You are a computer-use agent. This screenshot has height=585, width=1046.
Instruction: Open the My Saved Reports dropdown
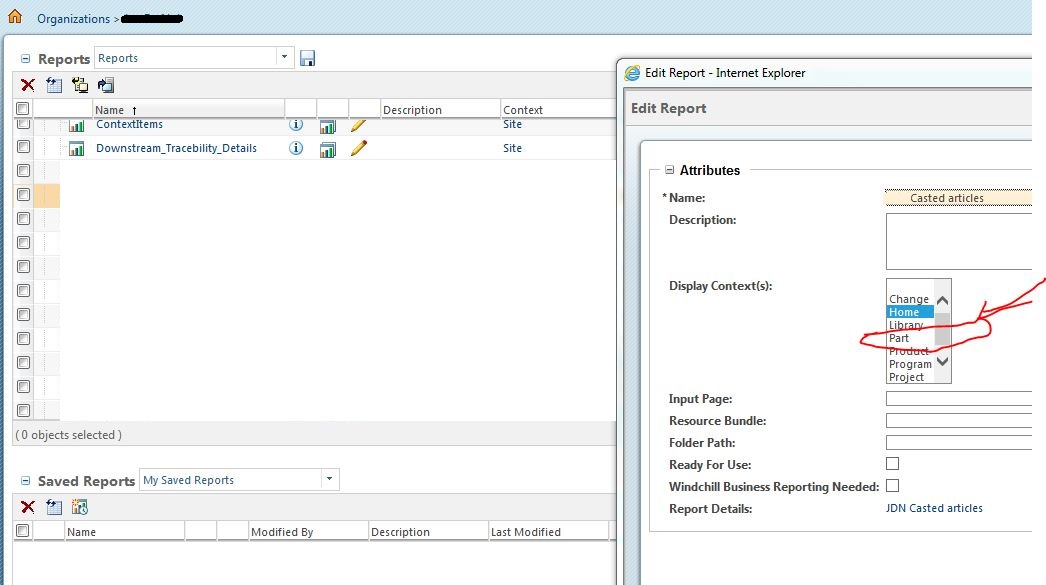tap(329, 480)
